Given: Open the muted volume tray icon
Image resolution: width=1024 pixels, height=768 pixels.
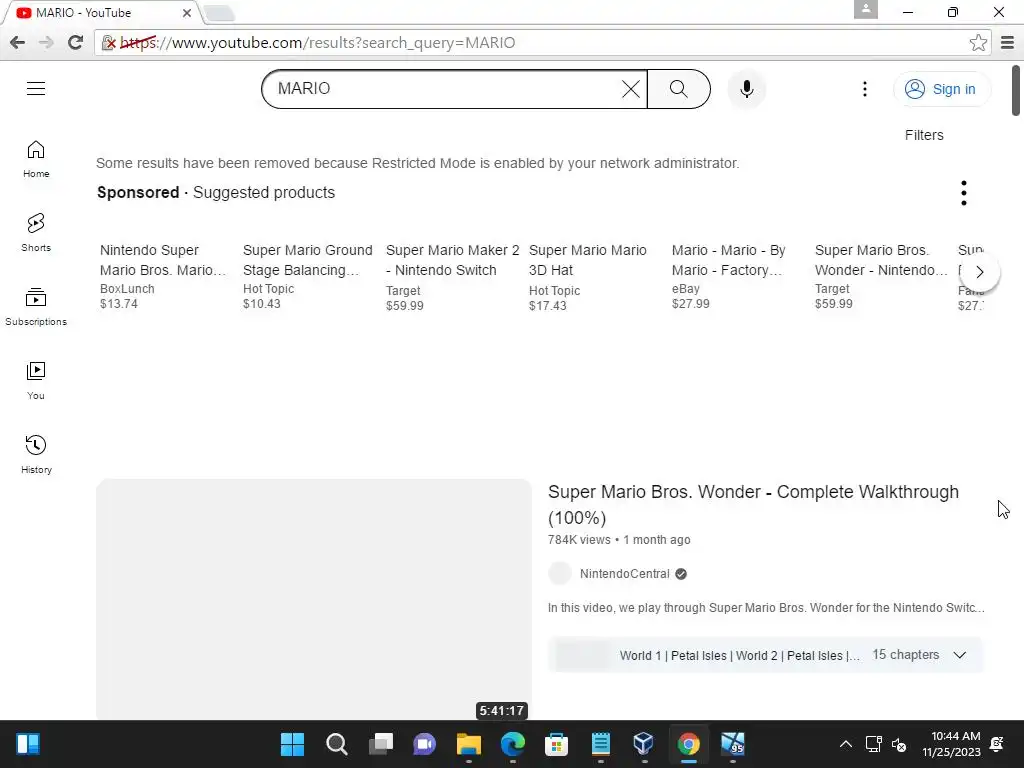Looking at the screenshot, I should pos(899,744).
